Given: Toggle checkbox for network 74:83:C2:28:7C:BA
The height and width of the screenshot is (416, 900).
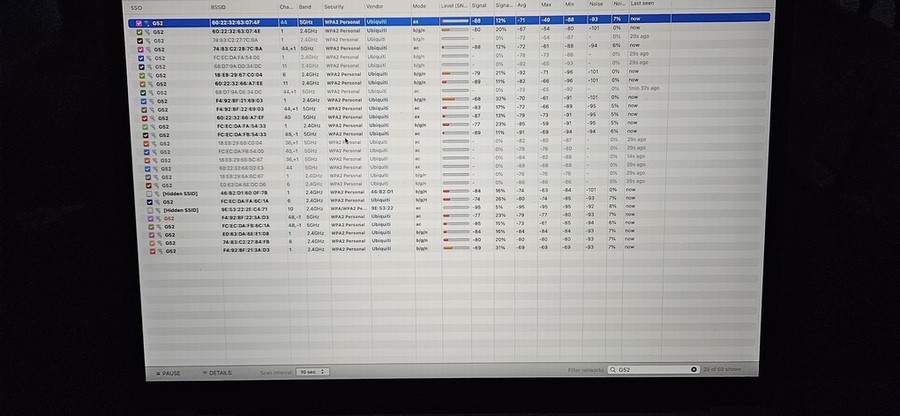Looking at the screenshot, I should pyautogui.click(x=139, y=47).
